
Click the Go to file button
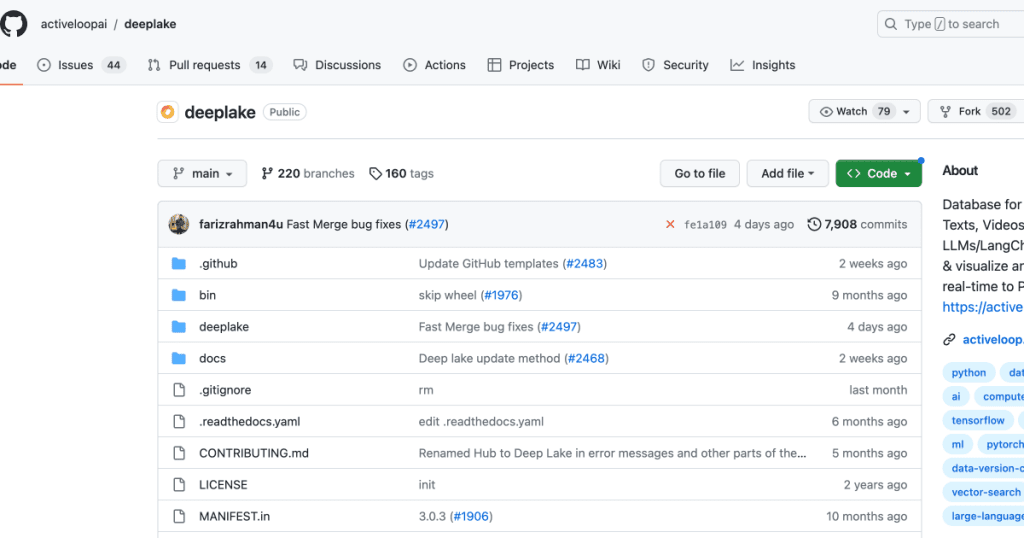point(699,174)
